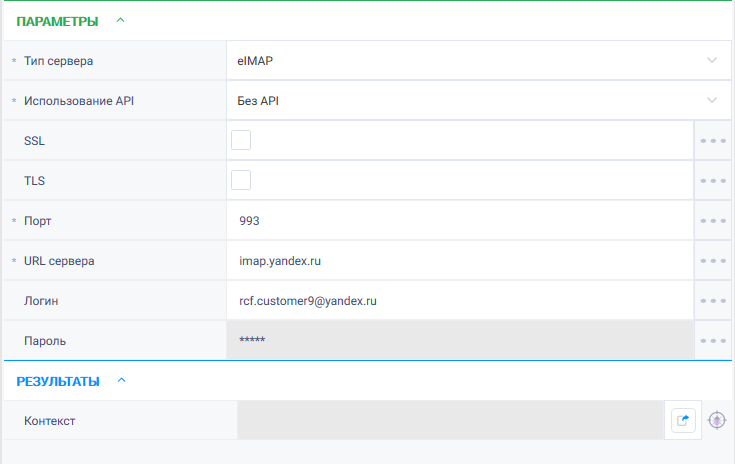Image resolution: width=735 pixels, height=464 pixels.
Task: Open three-dots menu for SSL row
Action: click(x=713, y=141)
